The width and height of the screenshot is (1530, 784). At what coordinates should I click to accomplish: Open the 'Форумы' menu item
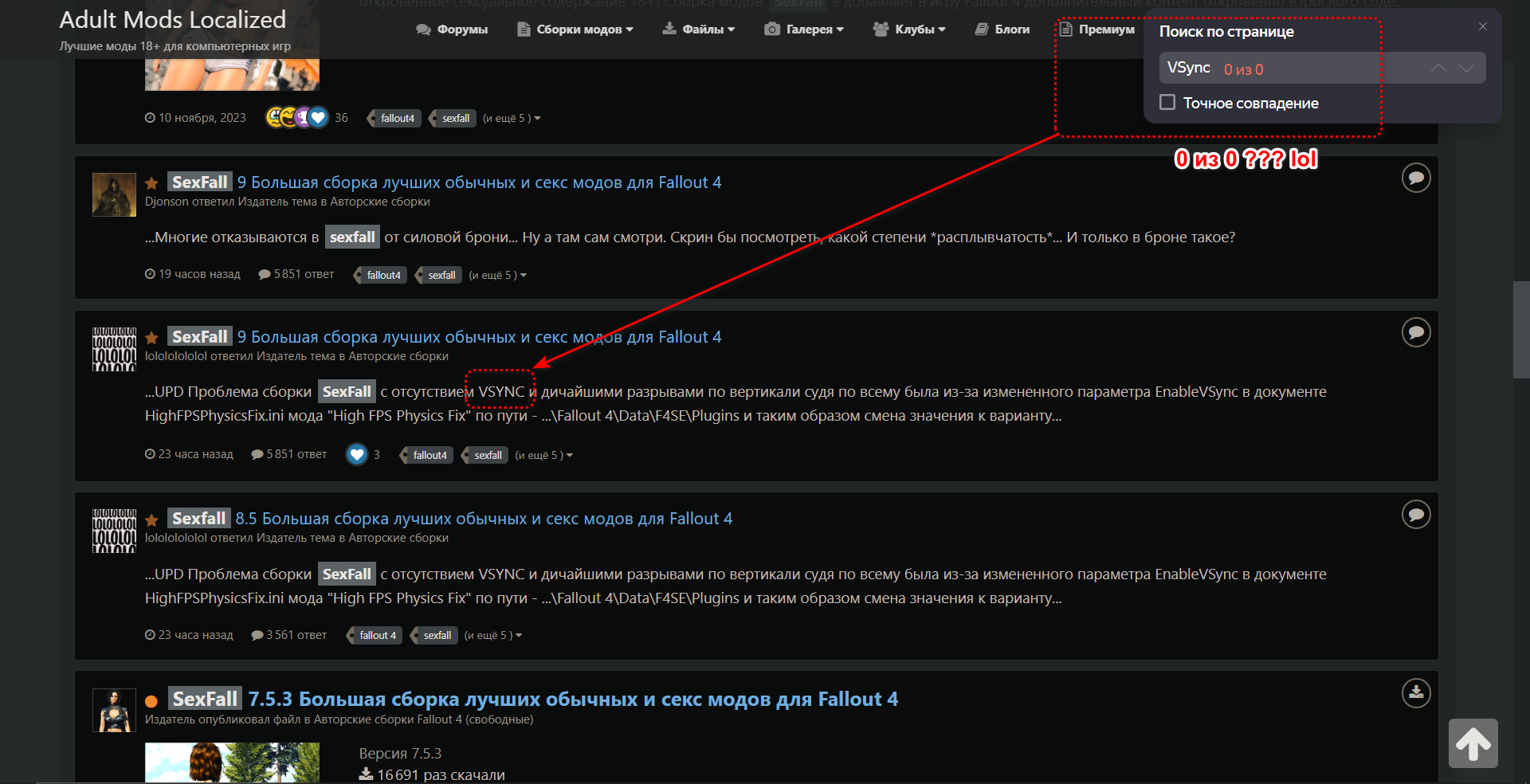[453, 29]
